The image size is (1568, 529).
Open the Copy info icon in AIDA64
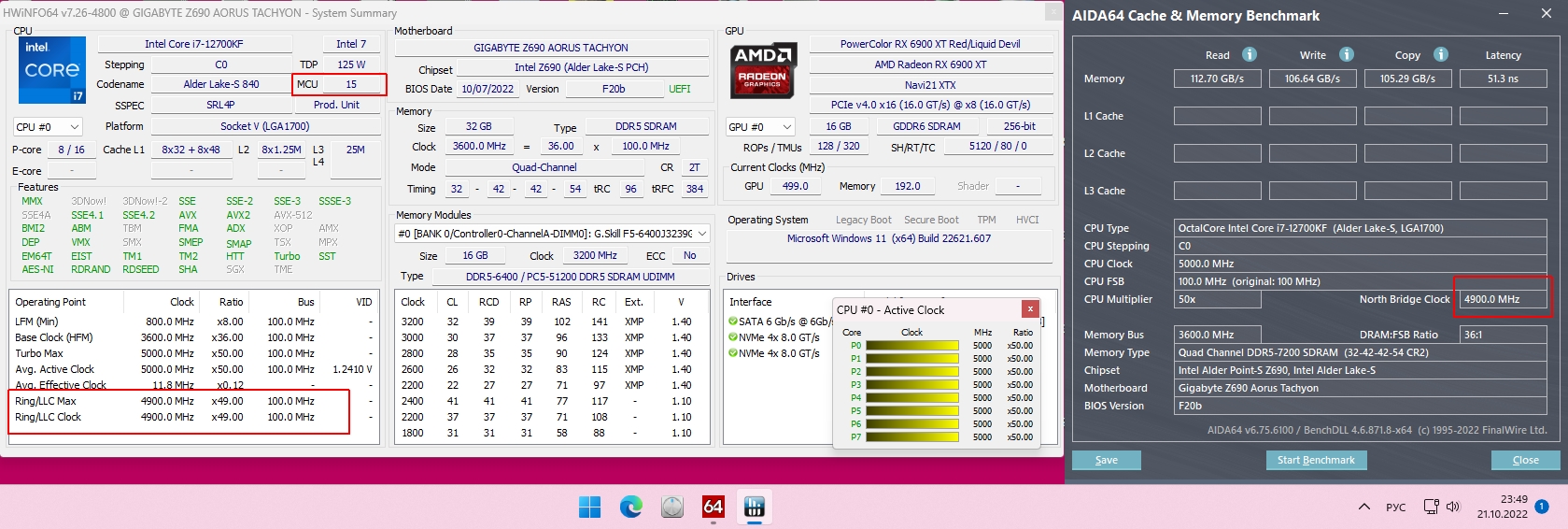point(1441,54)
